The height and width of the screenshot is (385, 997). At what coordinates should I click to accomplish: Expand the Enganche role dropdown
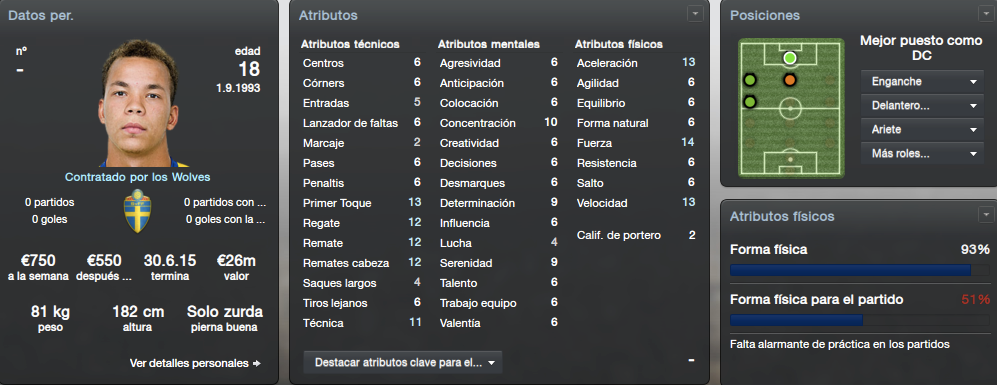point(921,82)
